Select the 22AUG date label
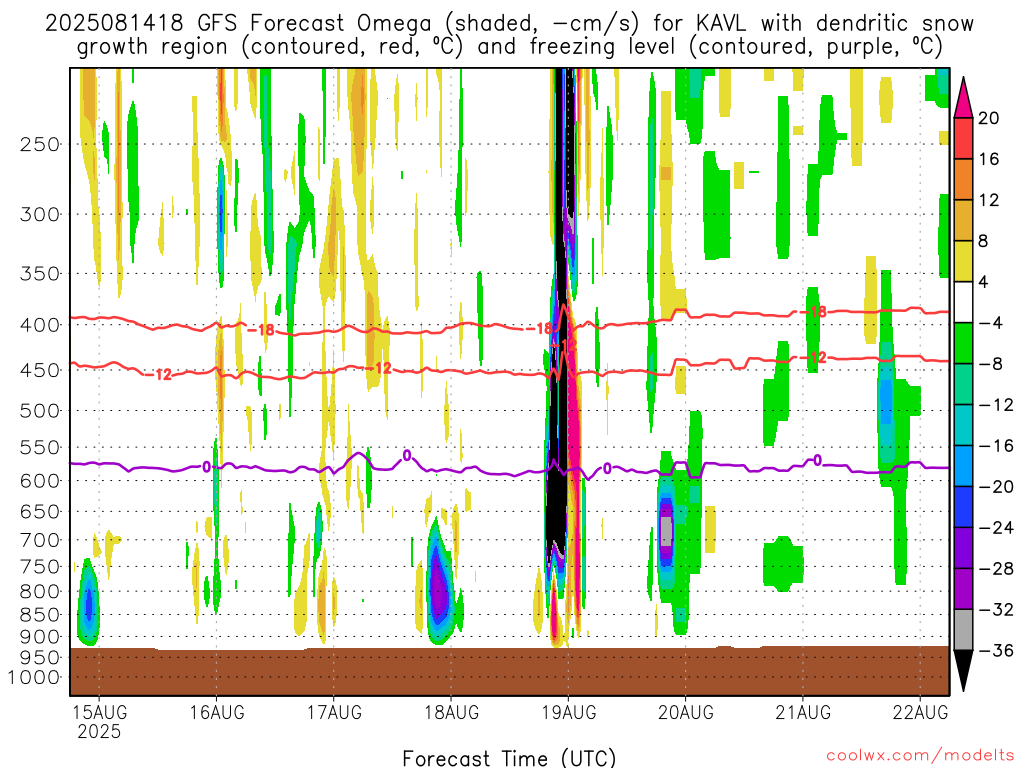The image size is (1024, 768). click(920, 712)
